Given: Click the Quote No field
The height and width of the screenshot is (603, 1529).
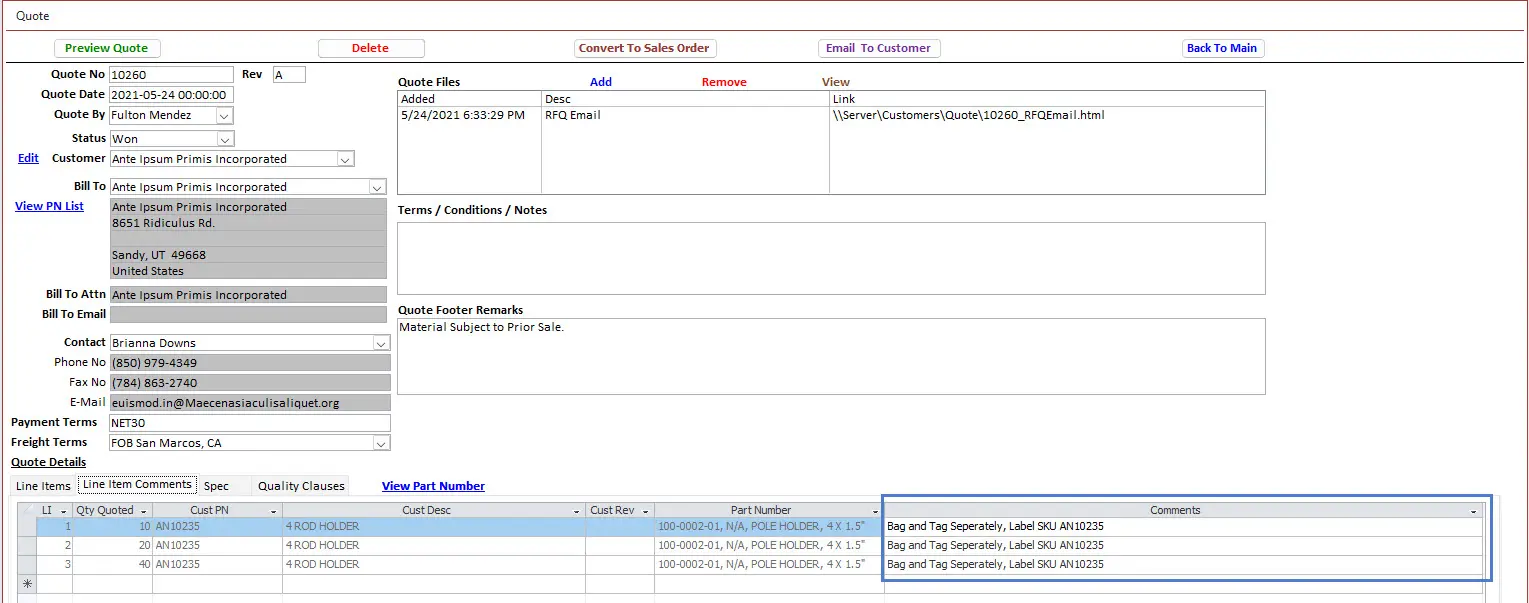Looking at the screenshot, I should pos(171,75).
